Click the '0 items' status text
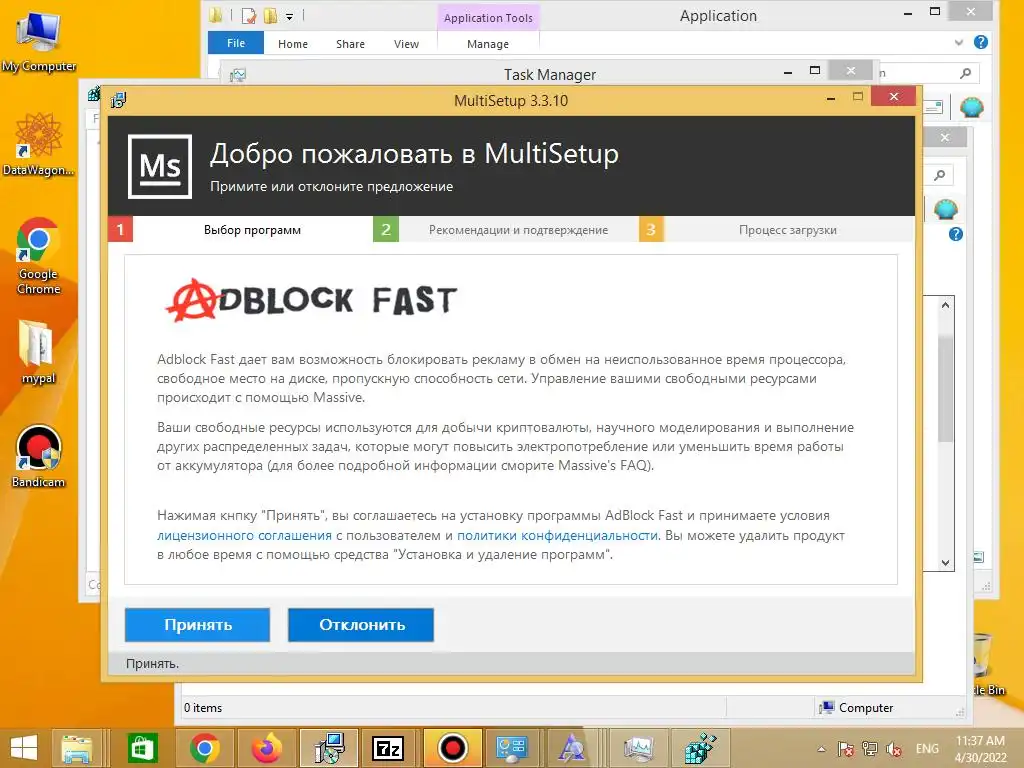 click(202, 708)
